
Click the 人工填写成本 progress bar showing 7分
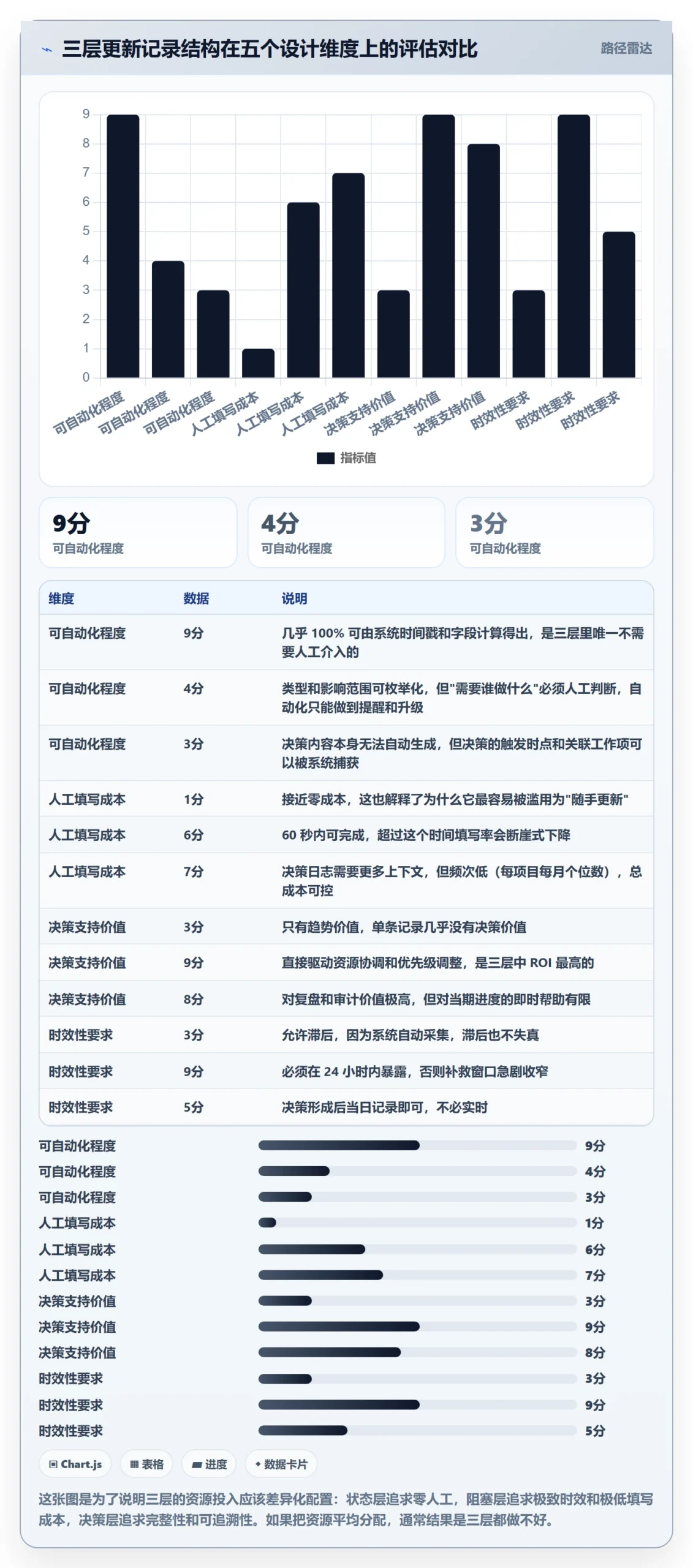pyautogui.click(x=417, y=1275)
